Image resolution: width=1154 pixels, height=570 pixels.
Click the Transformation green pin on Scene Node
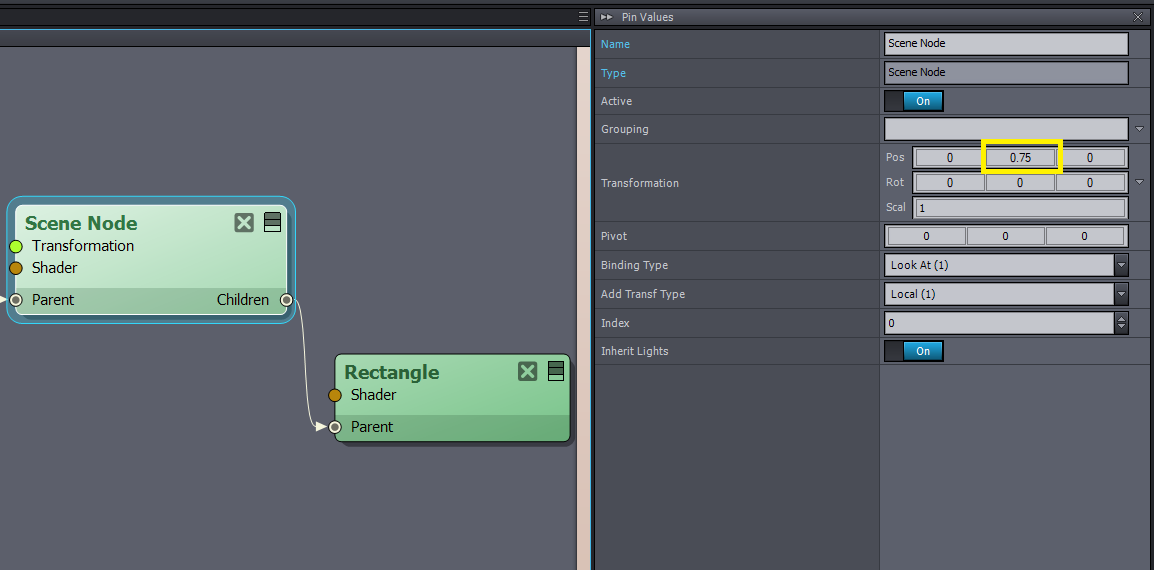click(x=16, y=246)
